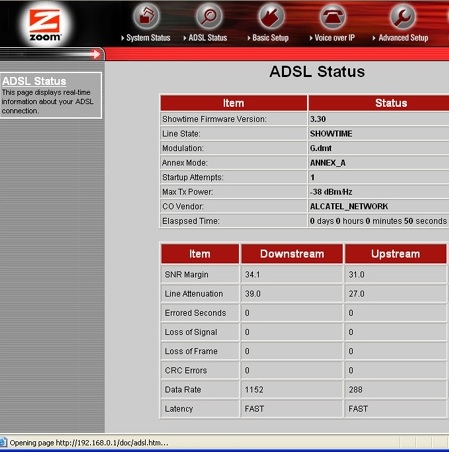Click the Zoom logo
This screenshot has width=449, height=452.
[x=45, y=24]
